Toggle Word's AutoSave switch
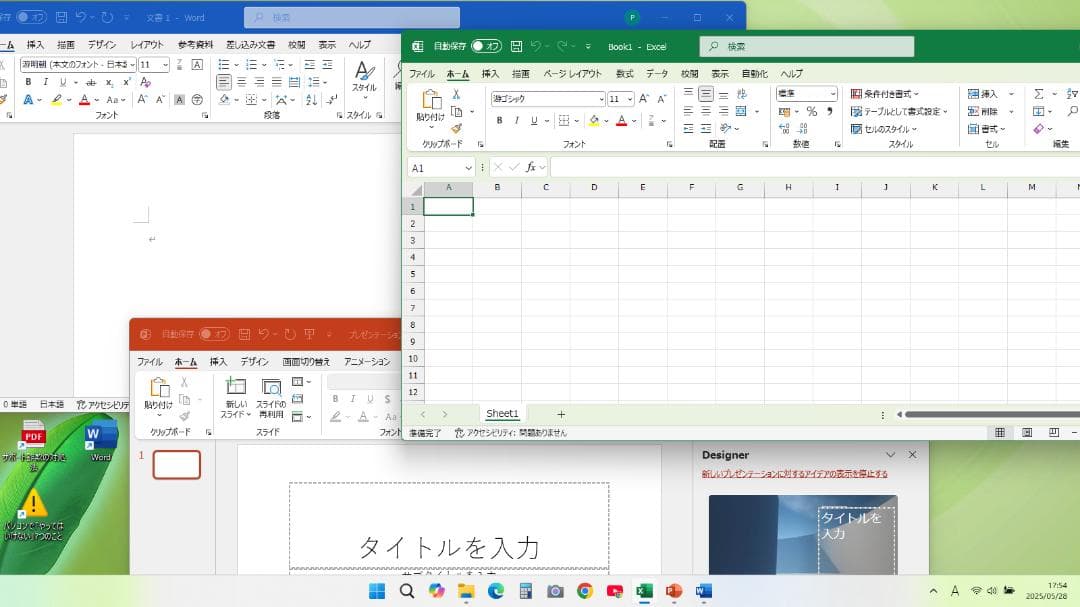The width and height of the screenshot is (1080, 607). point(31,17)
